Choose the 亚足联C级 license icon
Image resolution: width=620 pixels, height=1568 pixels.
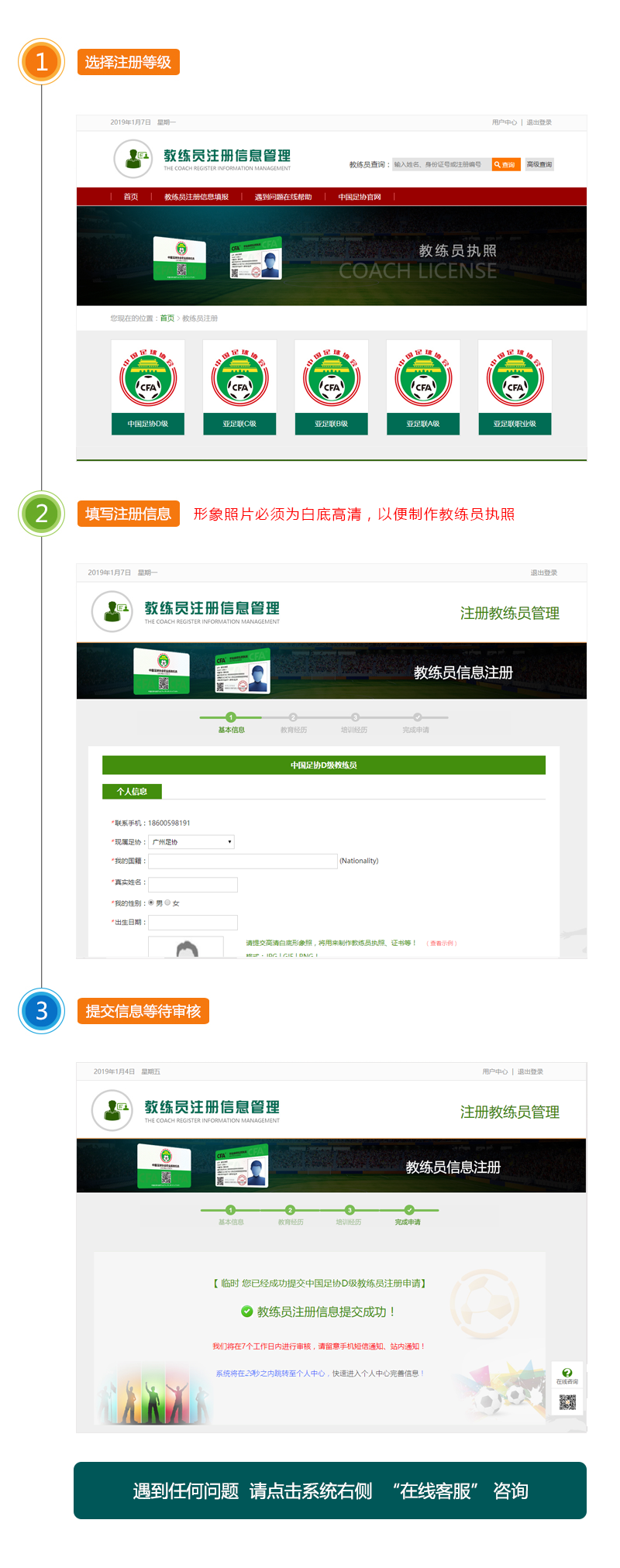coord(239,378)
